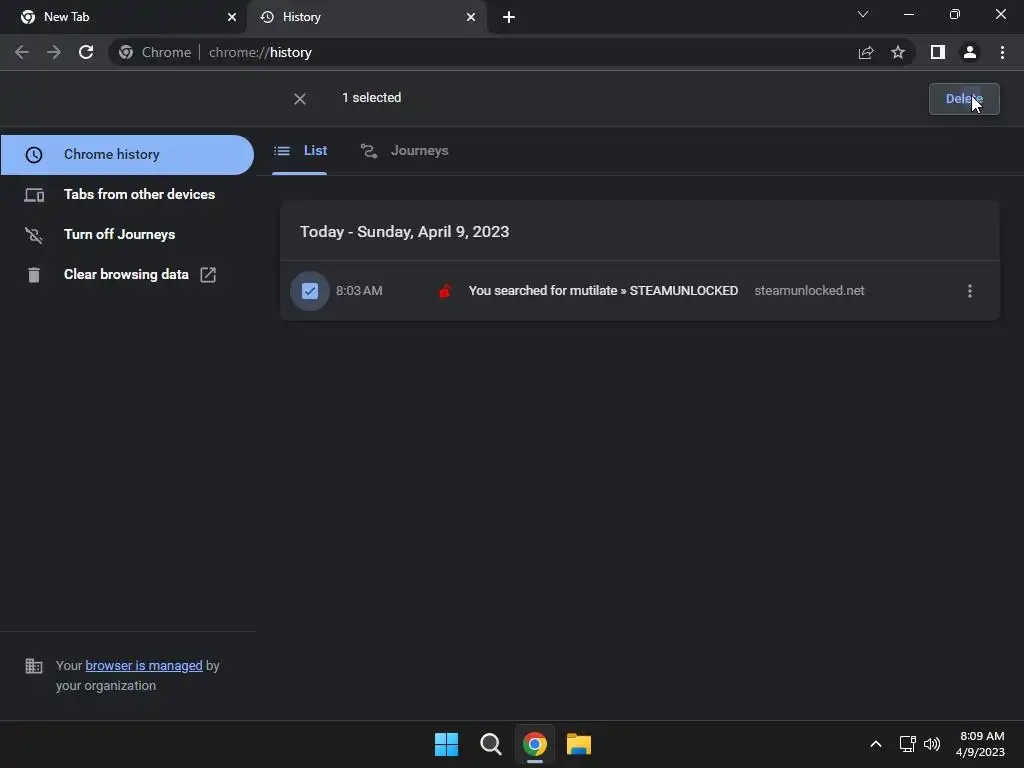1024x768 pixels.
Task: Bookmark this tab with the star icon
Action: pos(898,52)
